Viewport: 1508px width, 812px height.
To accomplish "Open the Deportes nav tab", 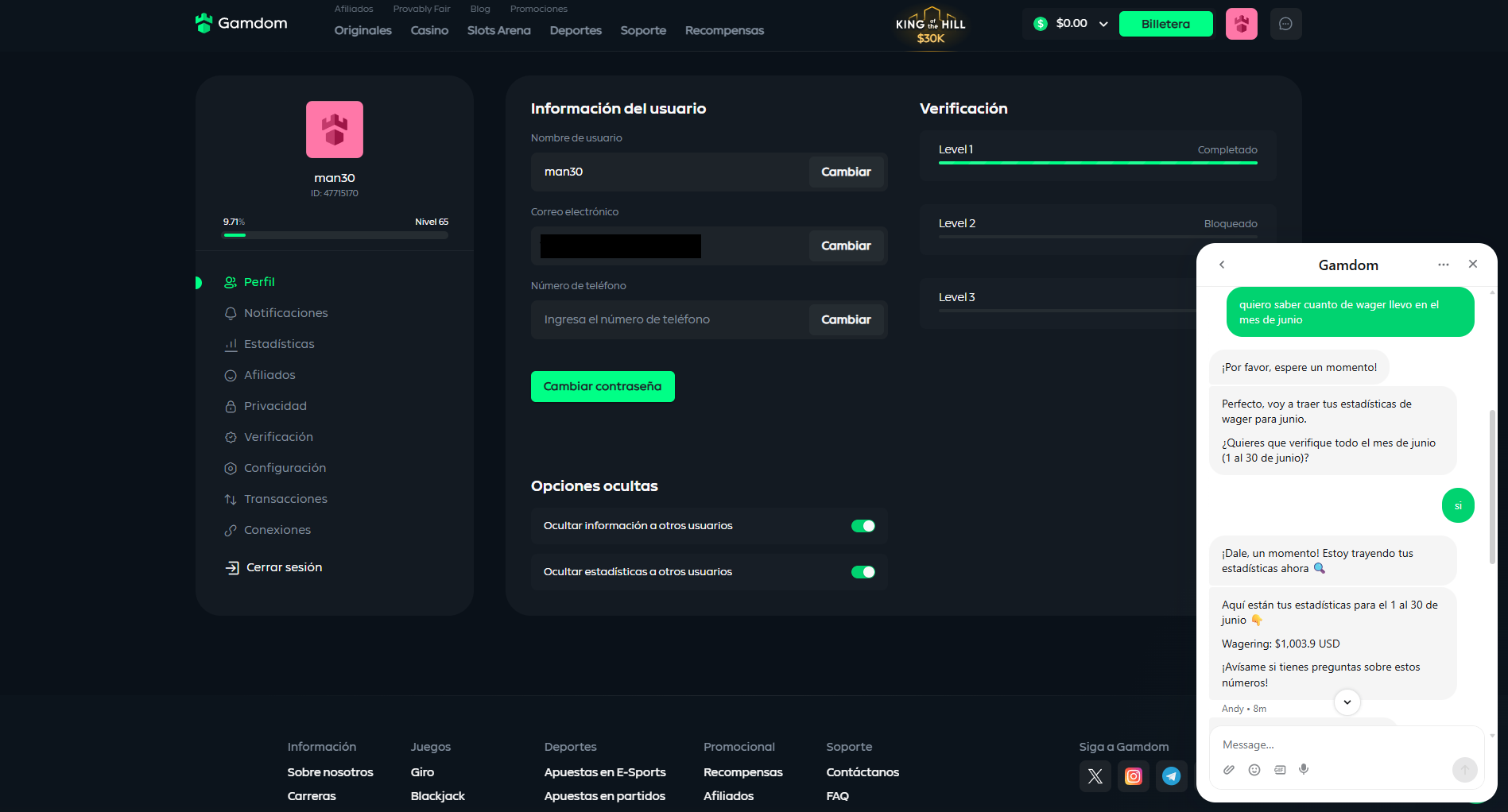I will click(x=576, y=30).
